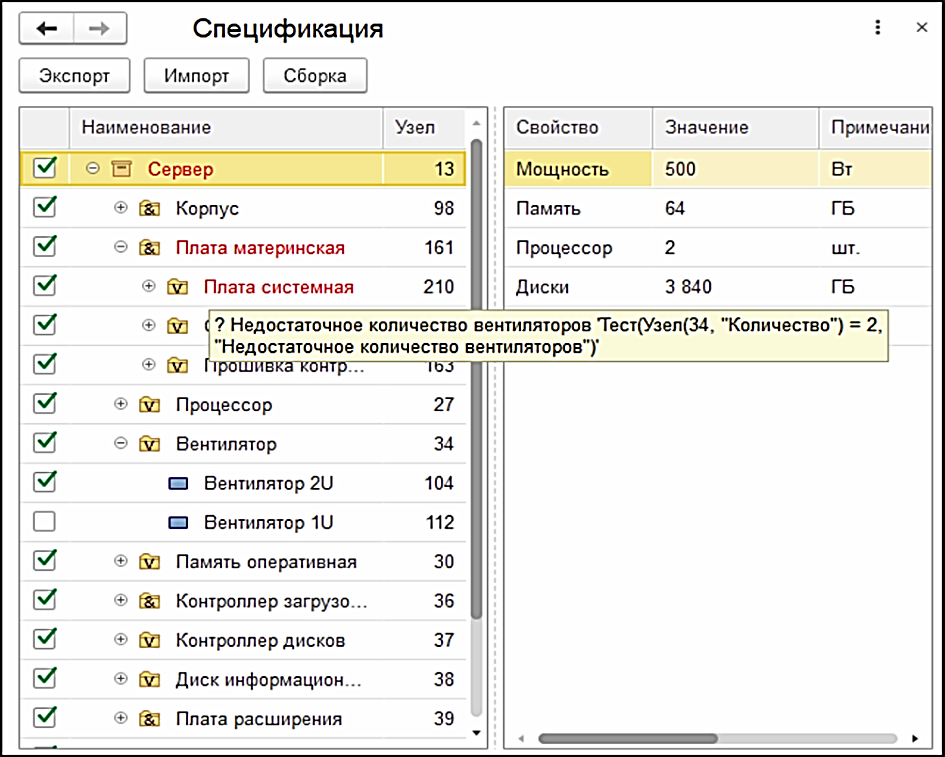Image resolution: width=945 pixels, height=757 pixels.
Task: Click the Сервер box icon
Action: tap(122, 169)
